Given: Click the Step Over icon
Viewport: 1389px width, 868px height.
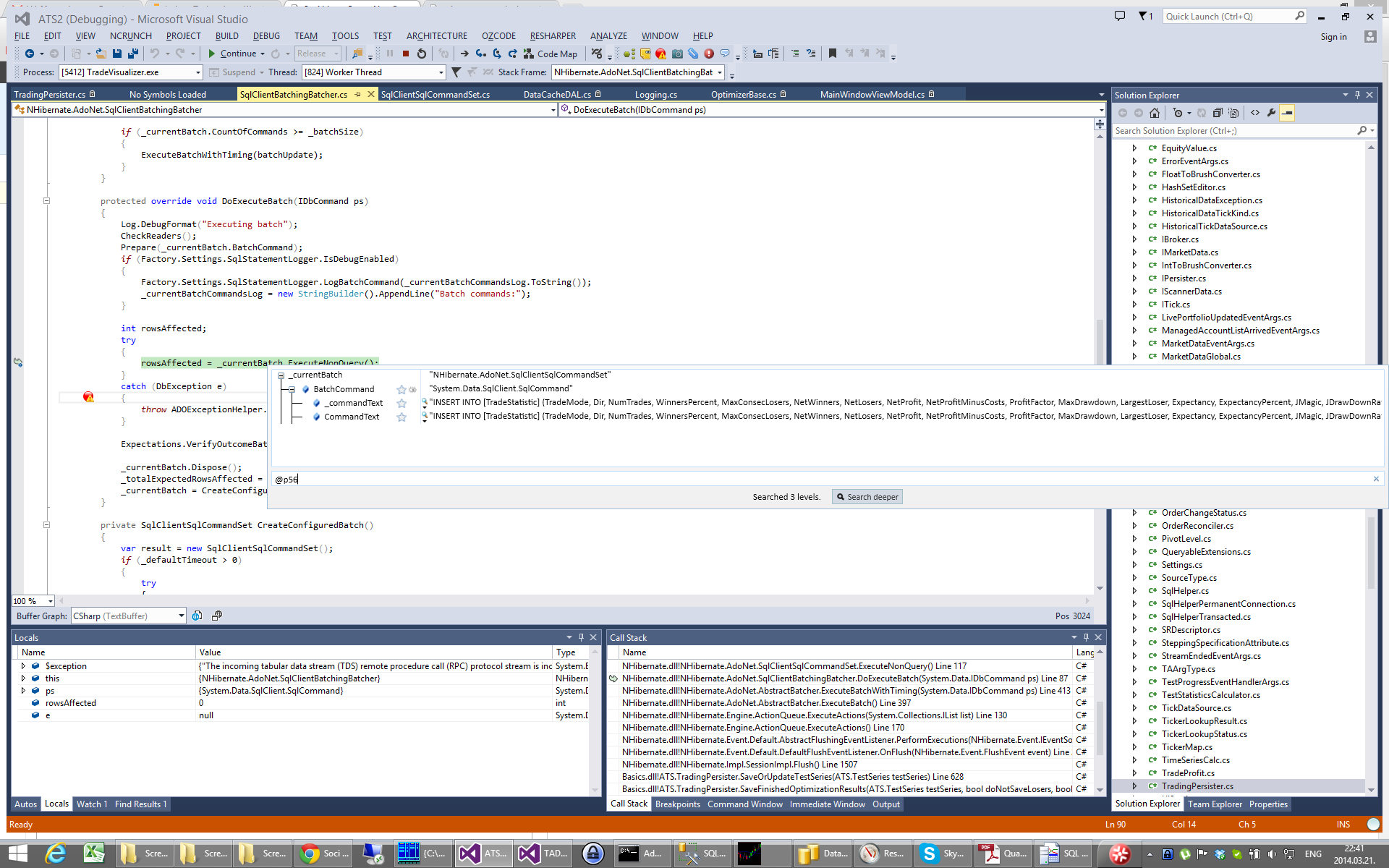Looking at the screenshot, I should [x=496, y=54].
